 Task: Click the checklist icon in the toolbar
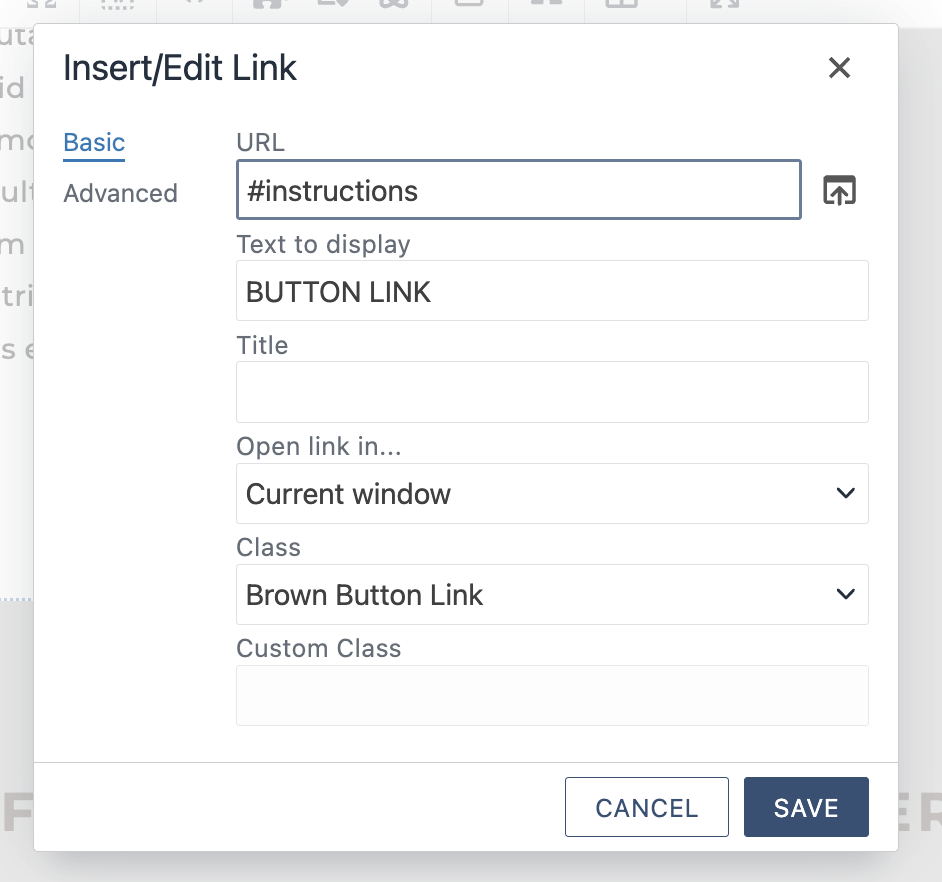coord(328,5)
